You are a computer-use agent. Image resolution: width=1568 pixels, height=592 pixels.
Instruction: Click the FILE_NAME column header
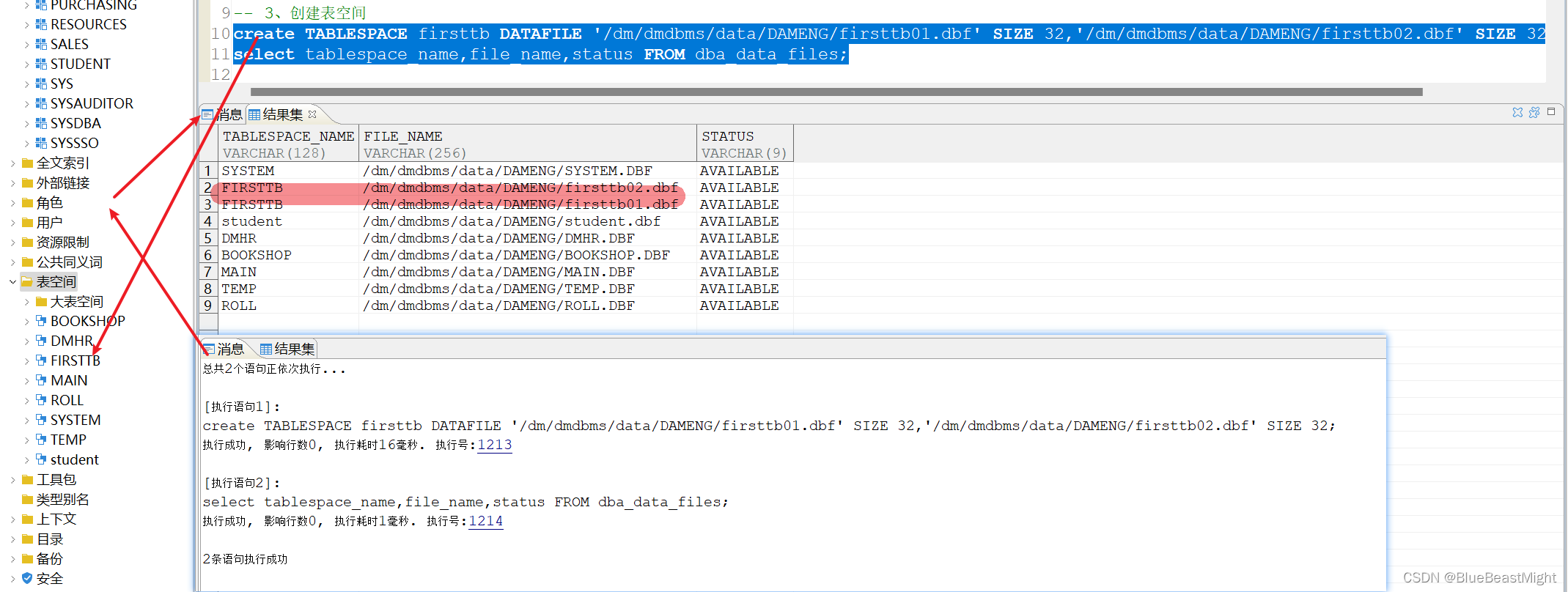(x=528, y=144)
